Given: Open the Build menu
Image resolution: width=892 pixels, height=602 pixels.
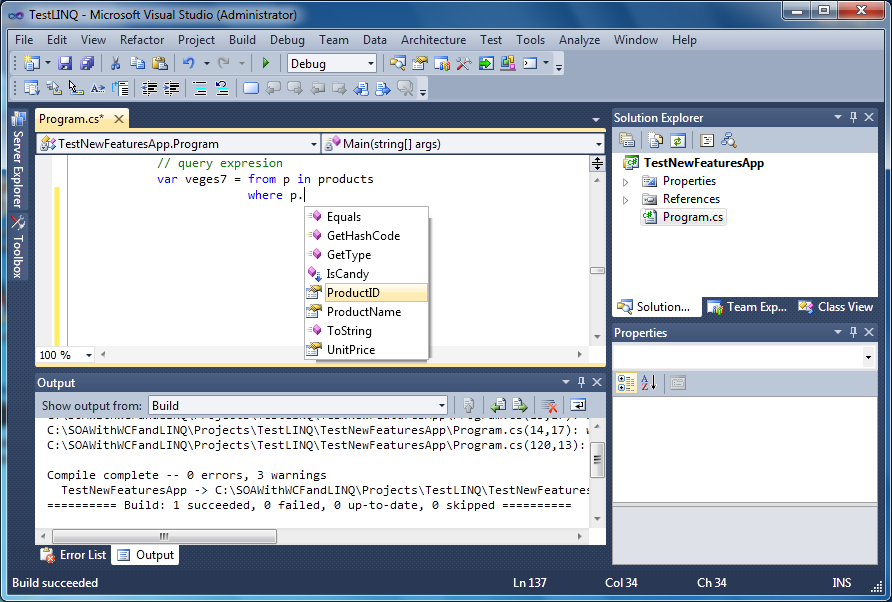Looking at the screenshot, I should point(242,40).
